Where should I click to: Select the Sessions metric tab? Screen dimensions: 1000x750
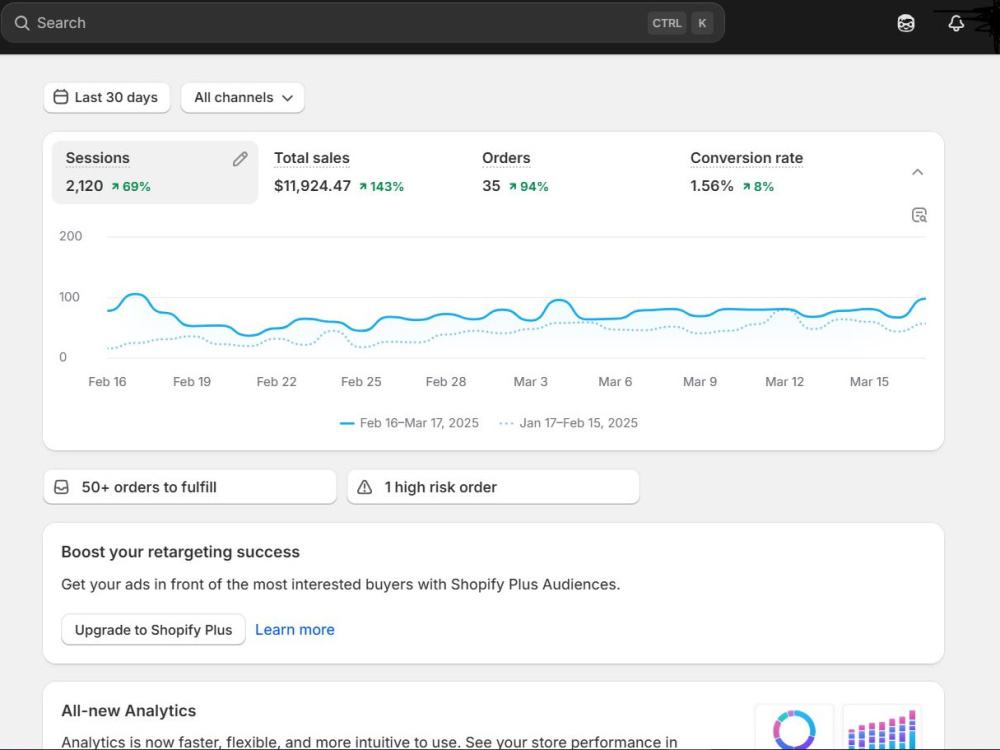click(x=155, y=172)
